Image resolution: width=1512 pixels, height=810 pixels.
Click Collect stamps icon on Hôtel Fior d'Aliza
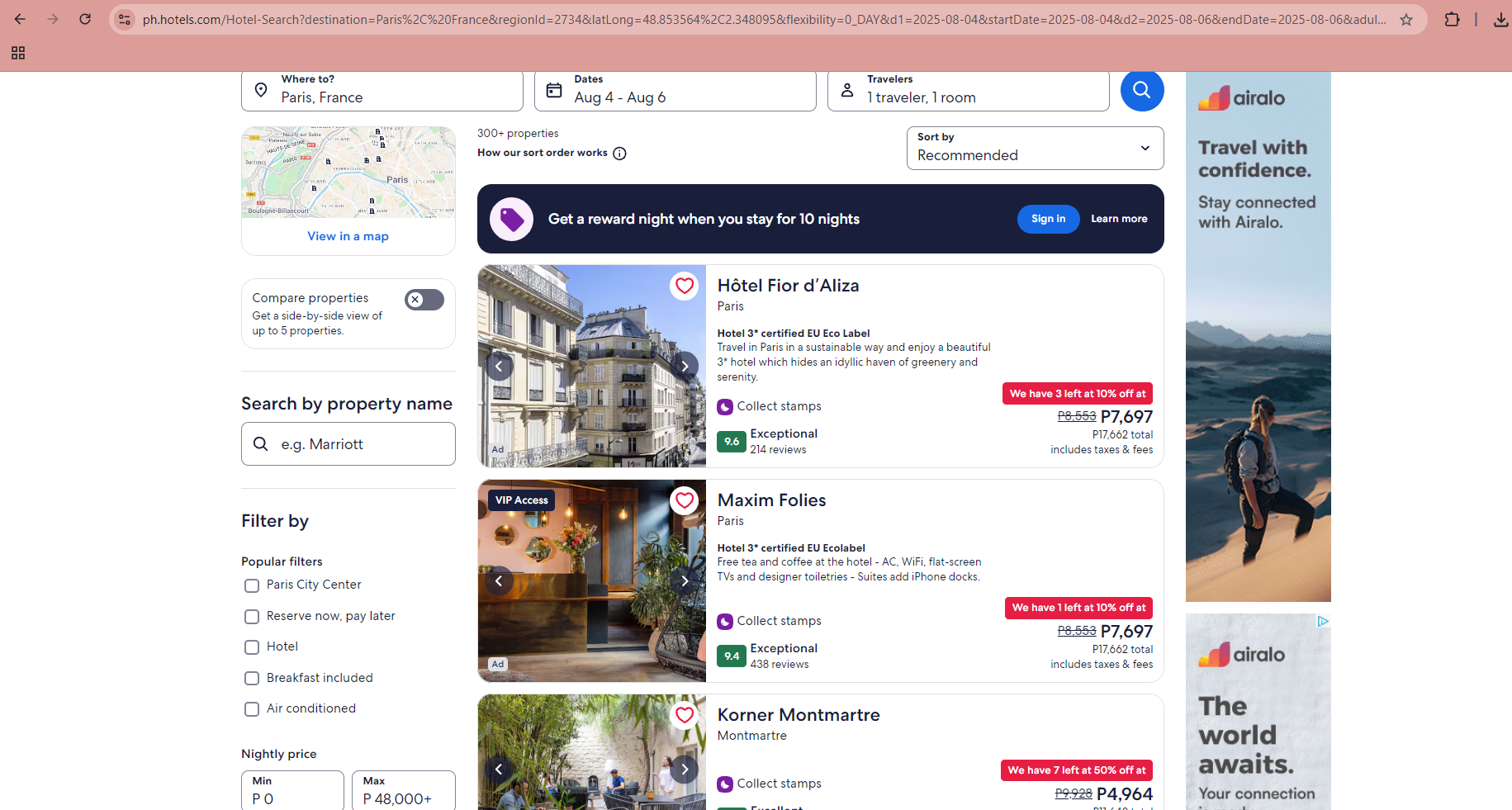[x=725, y=407]
